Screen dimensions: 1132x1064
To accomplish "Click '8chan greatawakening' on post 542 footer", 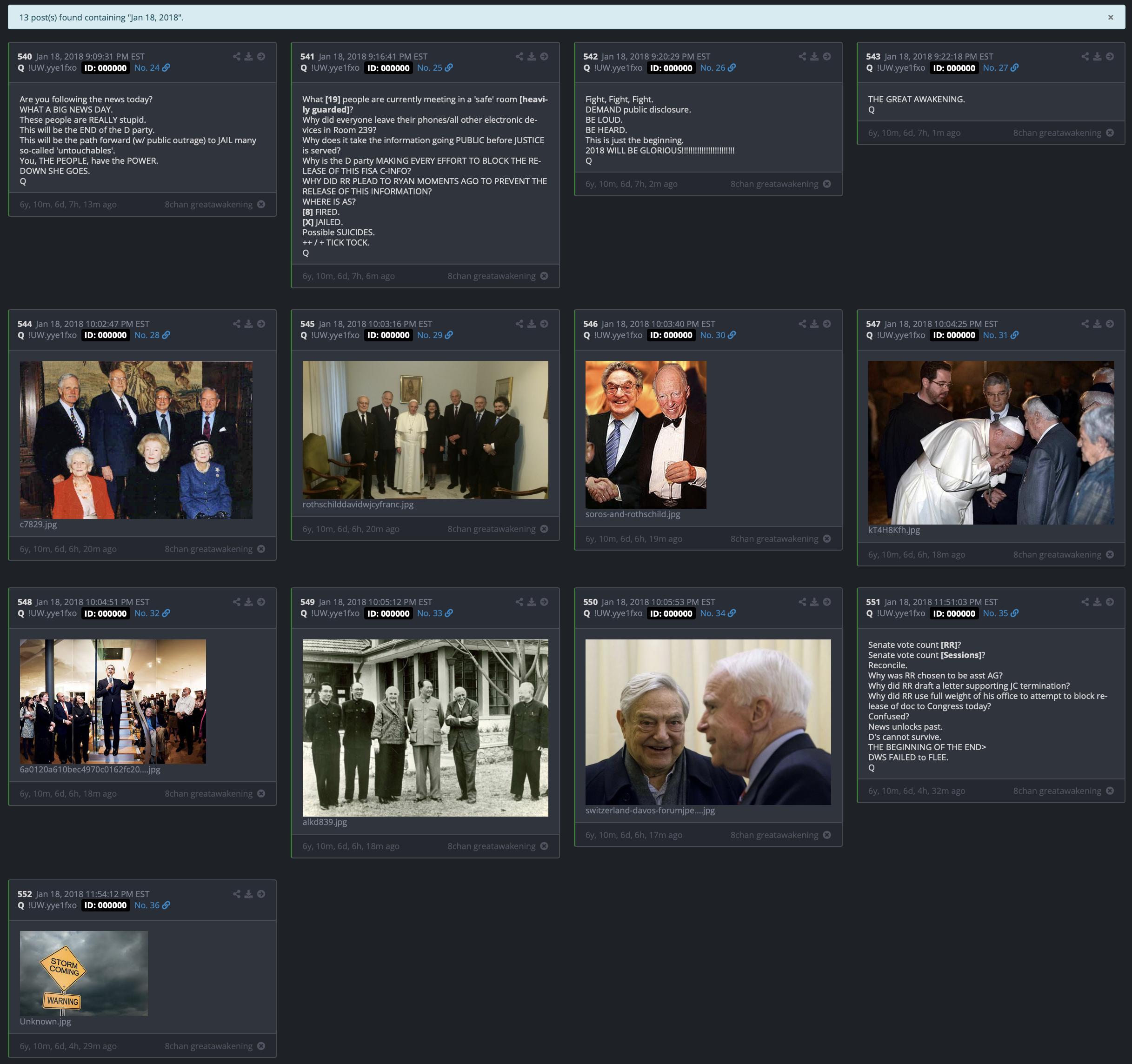I will 774,184.
